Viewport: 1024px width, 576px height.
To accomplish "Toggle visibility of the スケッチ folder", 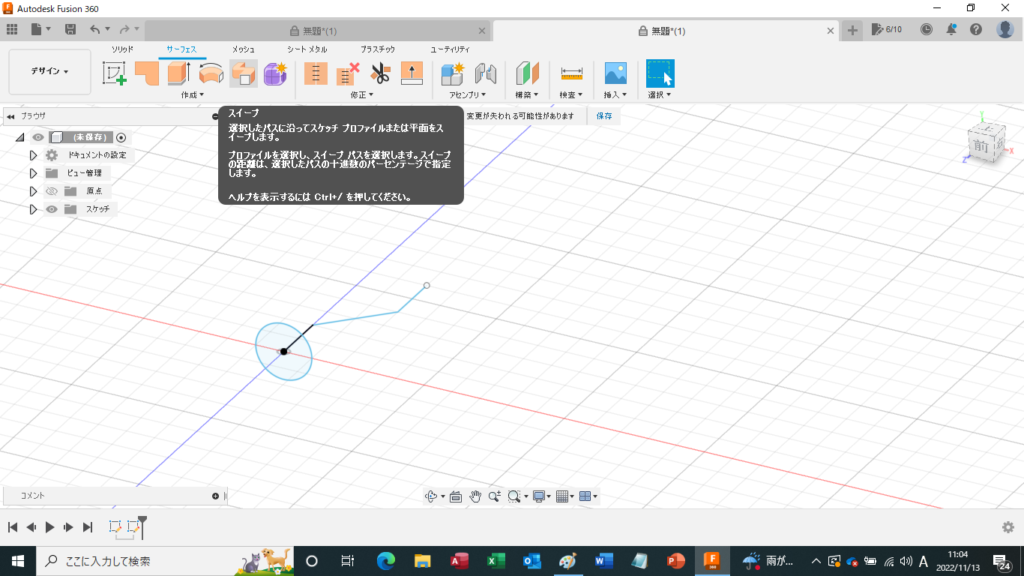I will tap(52, 209).
